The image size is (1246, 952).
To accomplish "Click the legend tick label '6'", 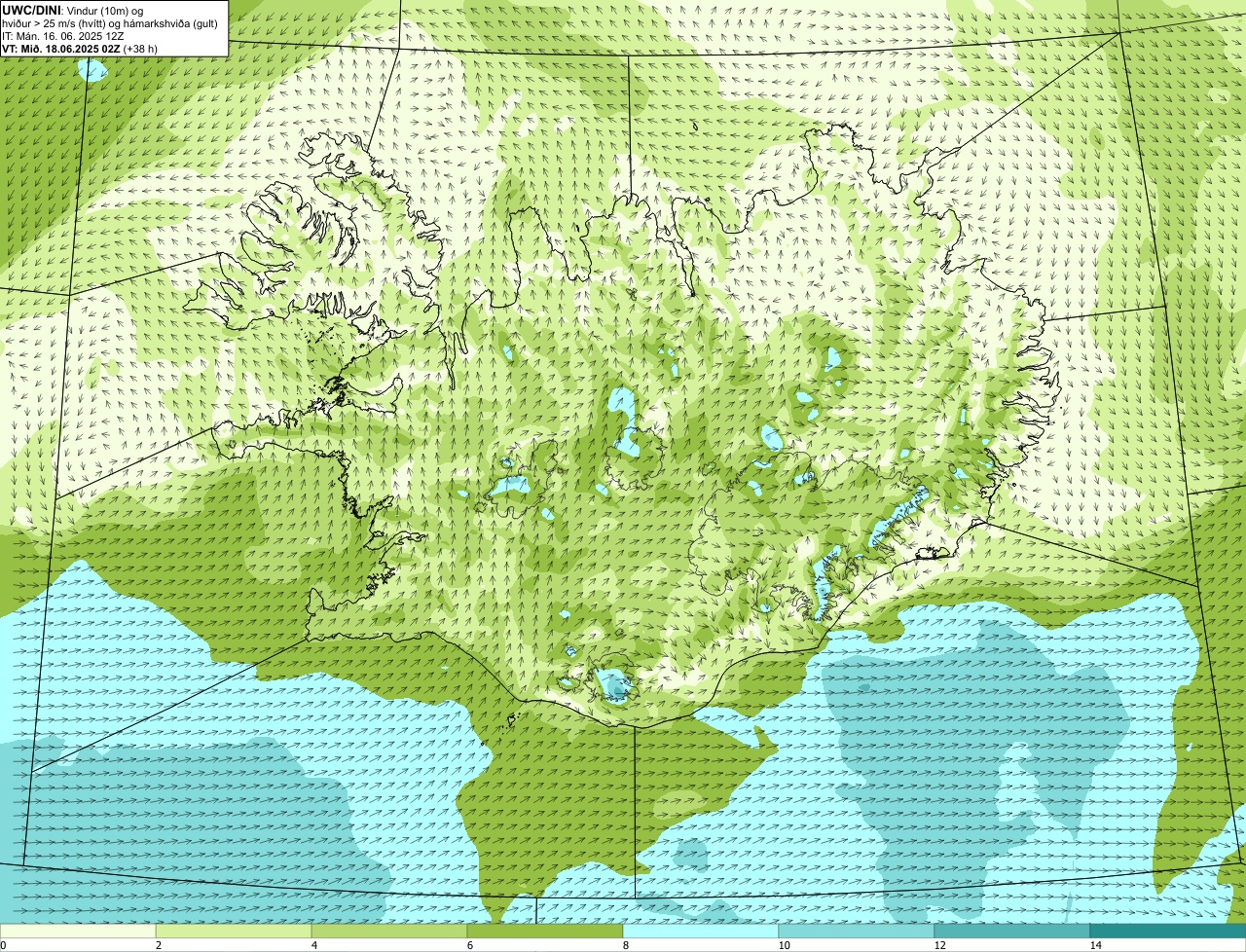I will point(469,945).
